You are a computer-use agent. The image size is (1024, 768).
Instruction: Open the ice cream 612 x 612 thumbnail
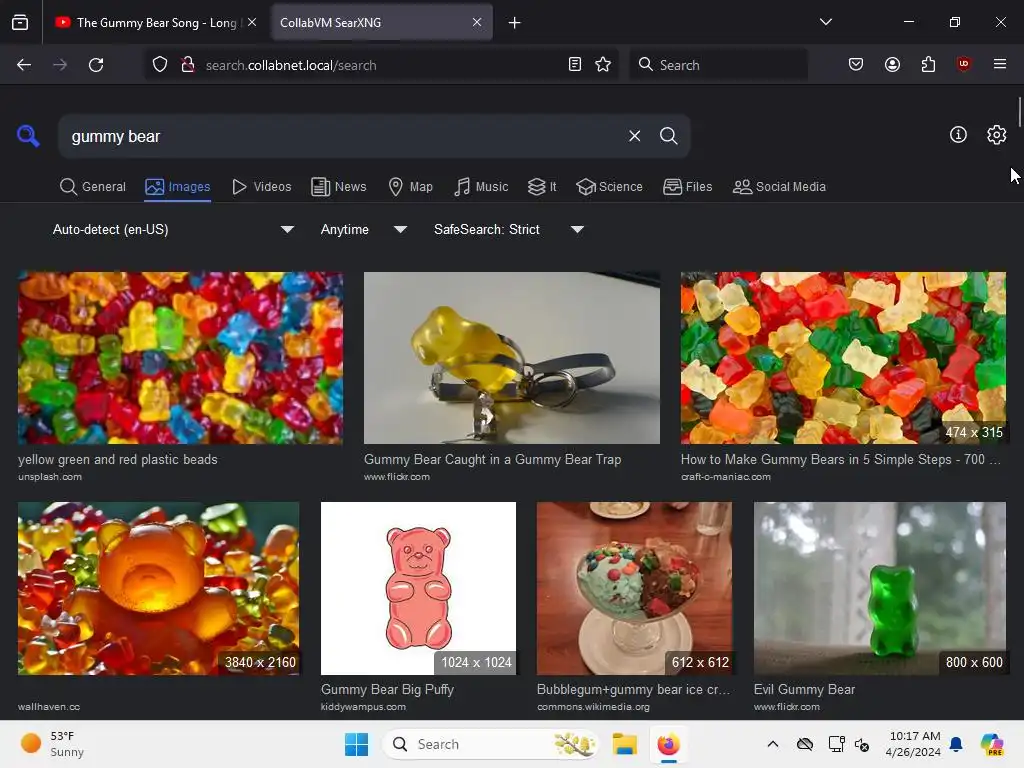634,588
